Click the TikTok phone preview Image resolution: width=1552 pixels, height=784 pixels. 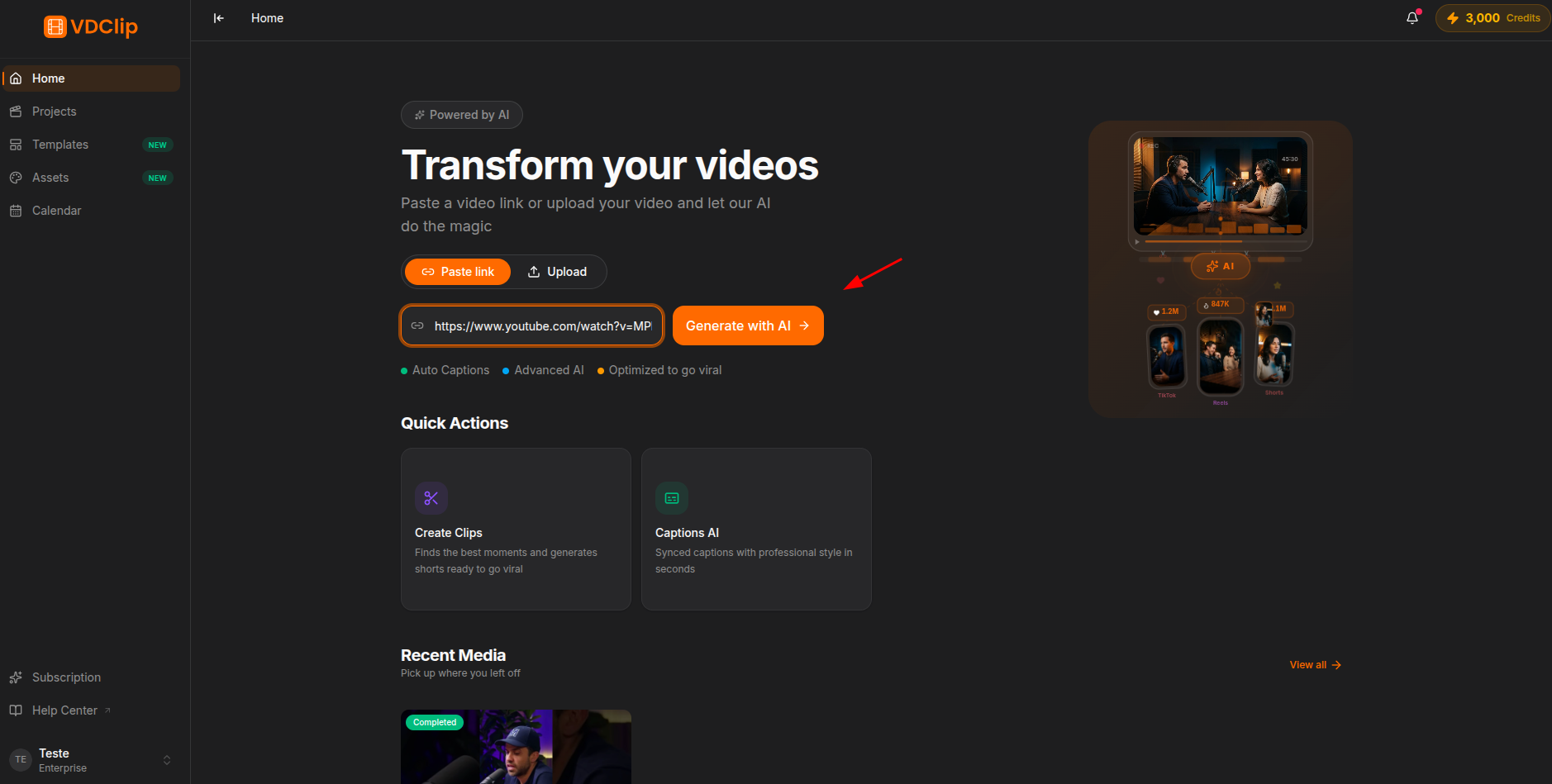pos(1167,356)
